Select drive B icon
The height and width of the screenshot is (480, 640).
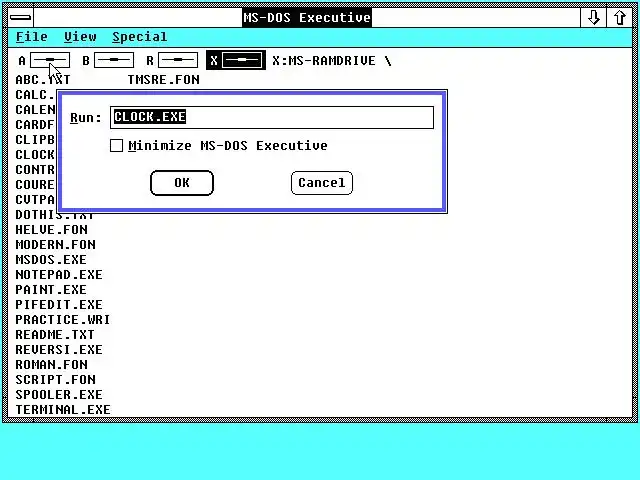(114, 60)
